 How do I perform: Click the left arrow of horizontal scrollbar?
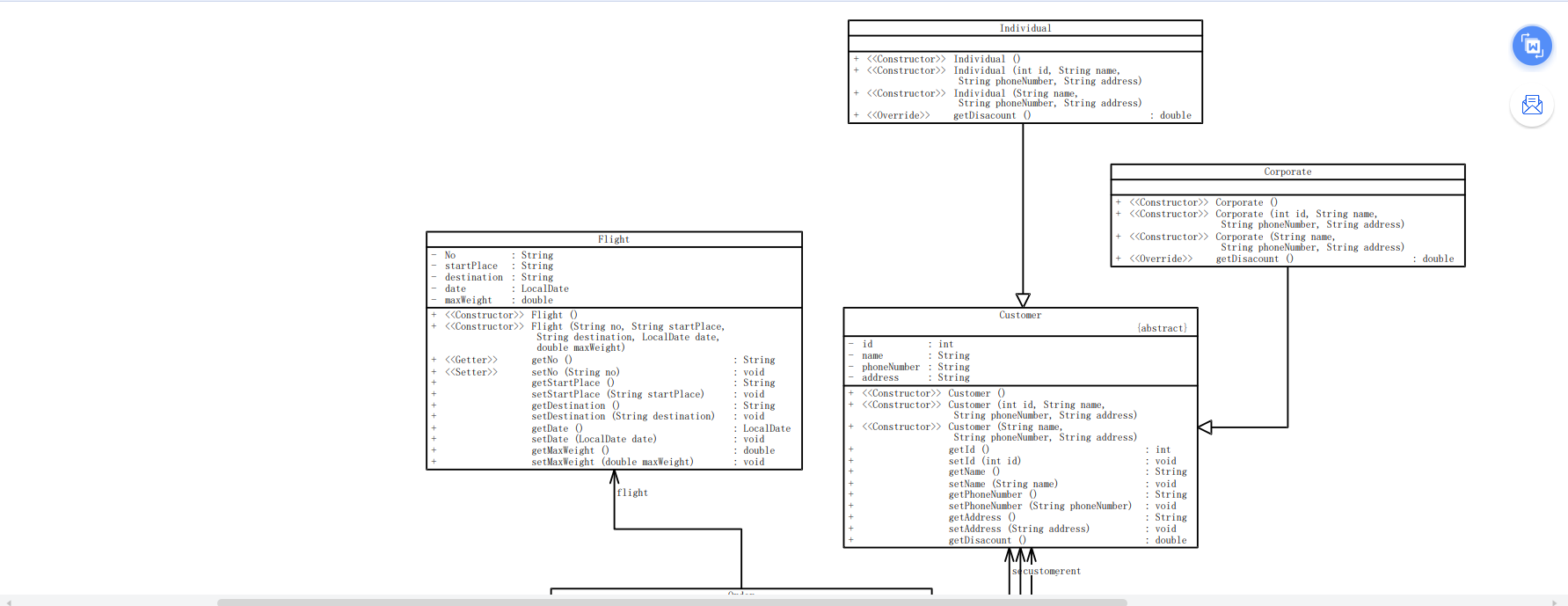pos(8,602)
